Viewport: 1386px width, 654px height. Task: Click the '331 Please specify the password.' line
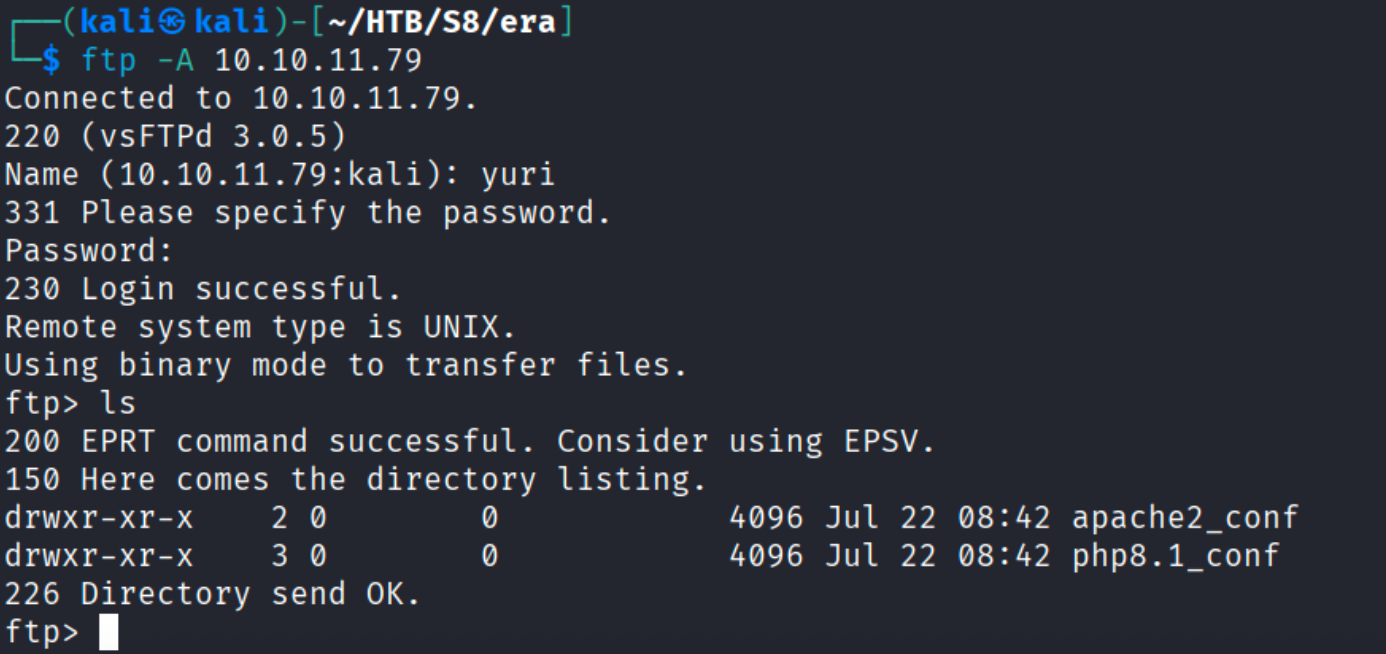point(308,213)
